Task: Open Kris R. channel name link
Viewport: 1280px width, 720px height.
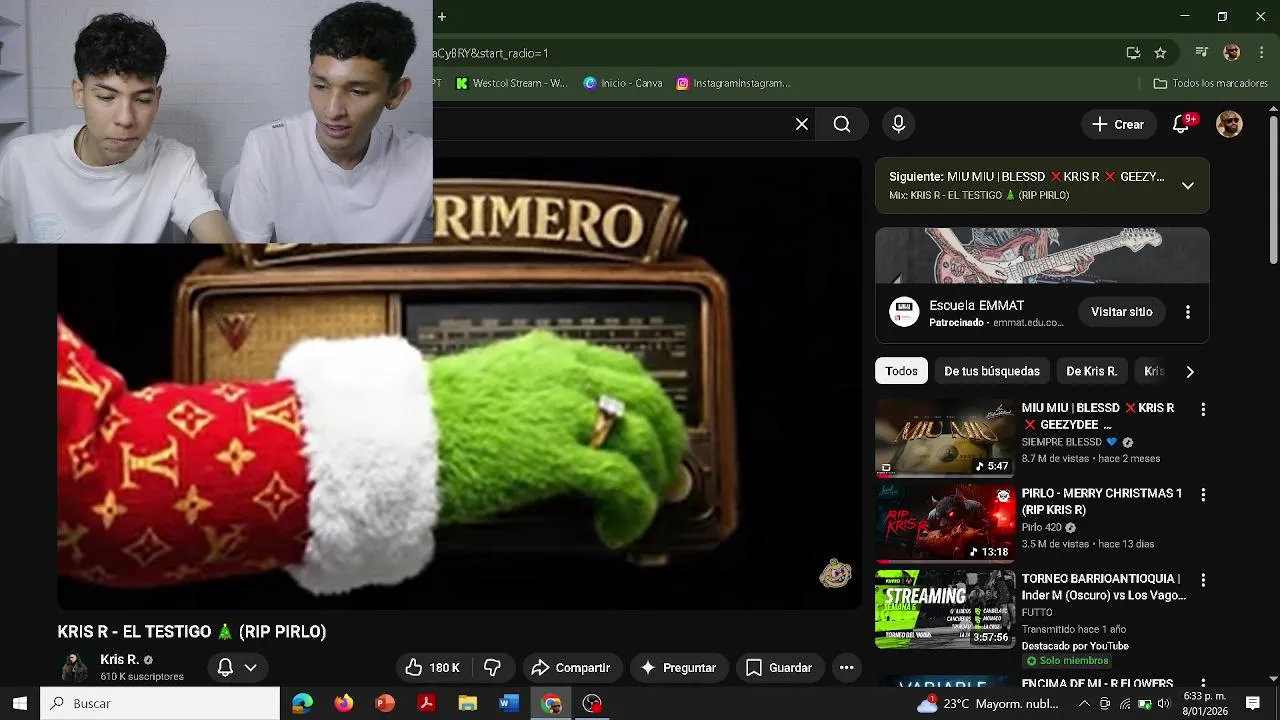Action: click(119, 660)
